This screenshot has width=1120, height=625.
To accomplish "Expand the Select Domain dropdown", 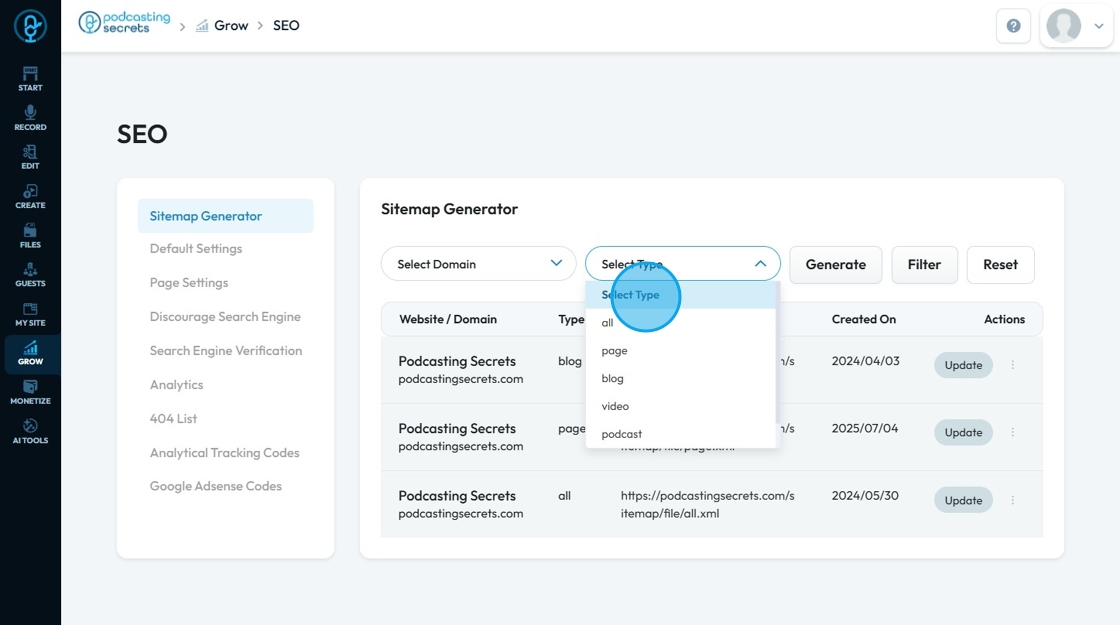I will coord(478,264).
